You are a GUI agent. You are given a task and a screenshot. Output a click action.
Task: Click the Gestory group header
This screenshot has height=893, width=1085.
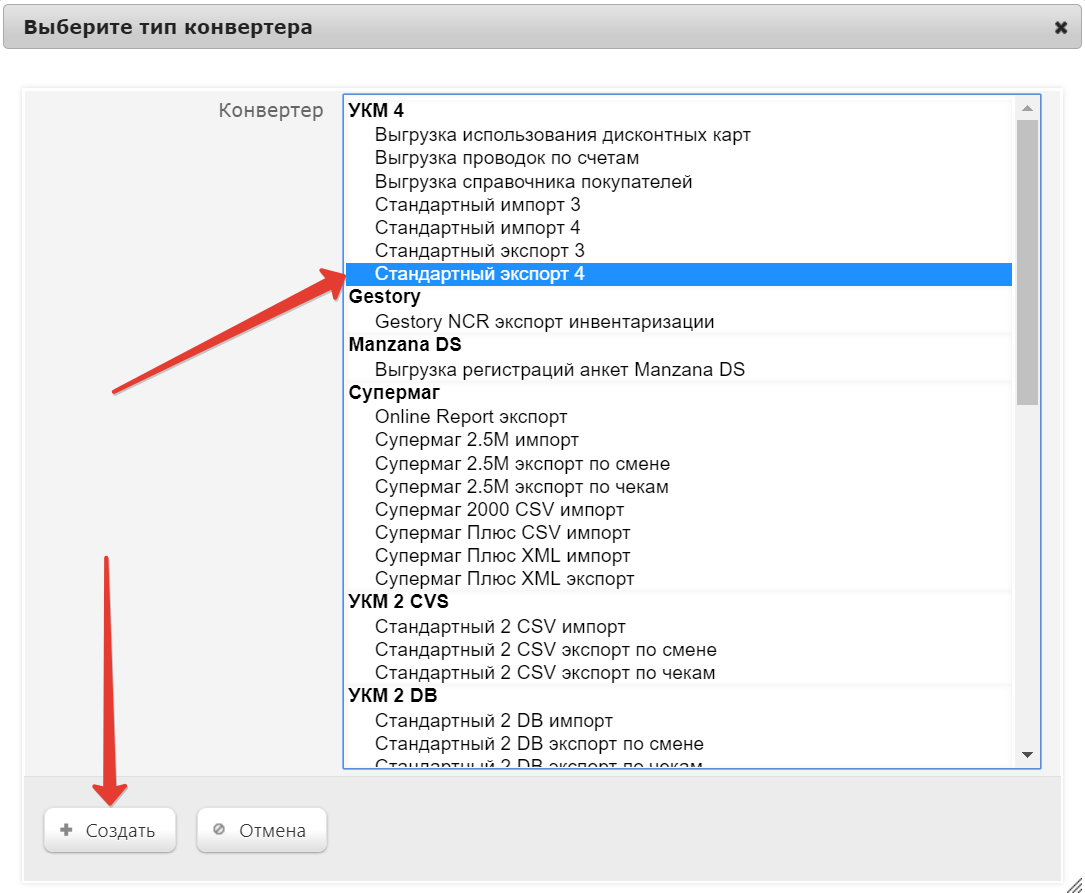click(x=384, y=297)
